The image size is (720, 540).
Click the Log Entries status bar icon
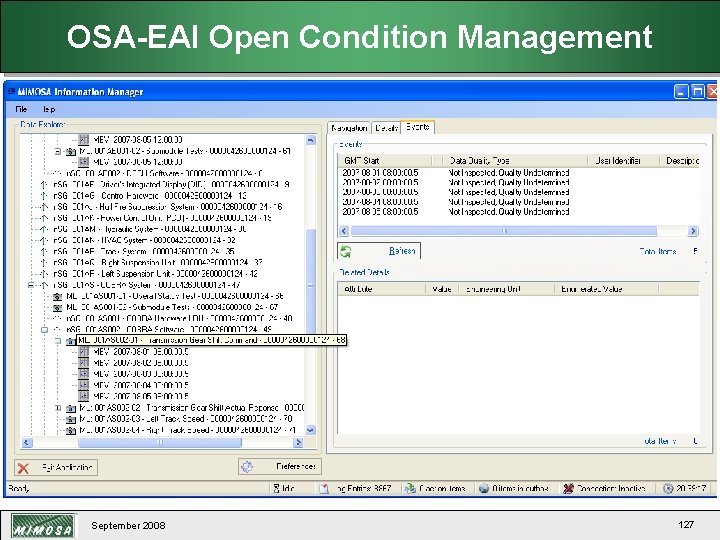click(x=324, y=489)
